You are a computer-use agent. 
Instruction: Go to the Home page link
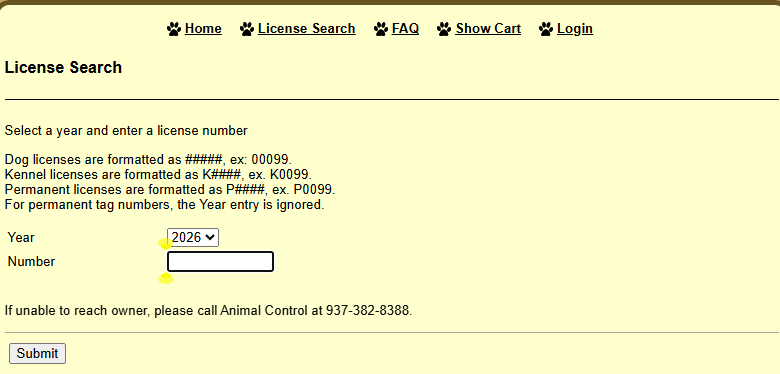[x=203, y=29]
